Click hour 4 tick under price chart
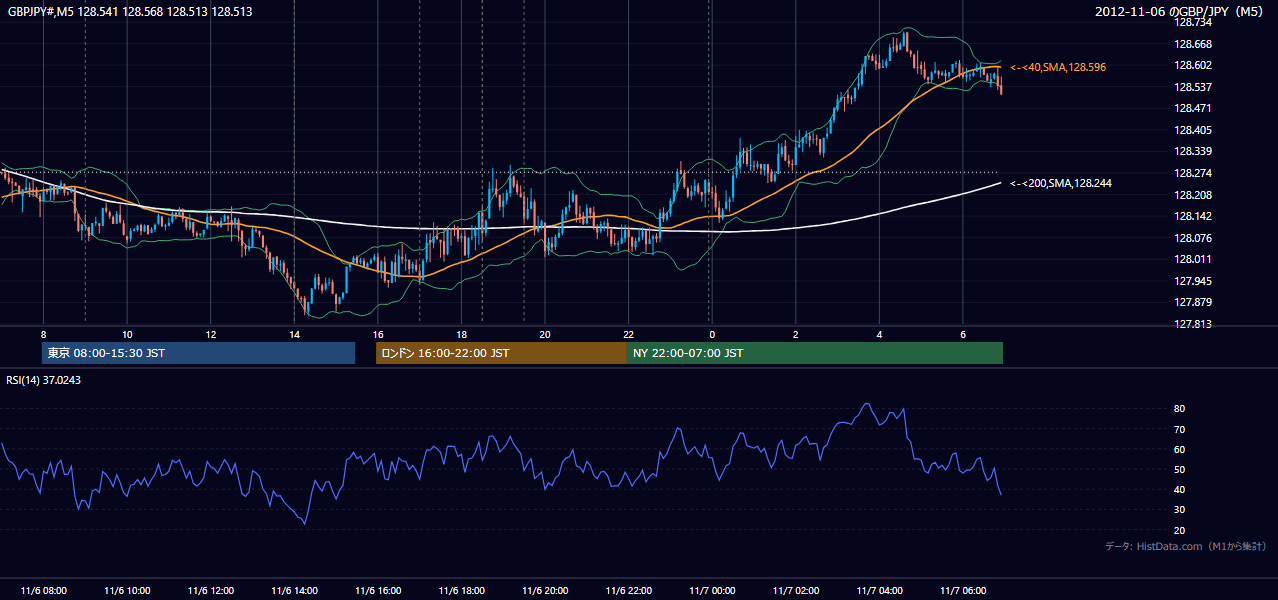The image size is (1278, 600). coord(878,334)
